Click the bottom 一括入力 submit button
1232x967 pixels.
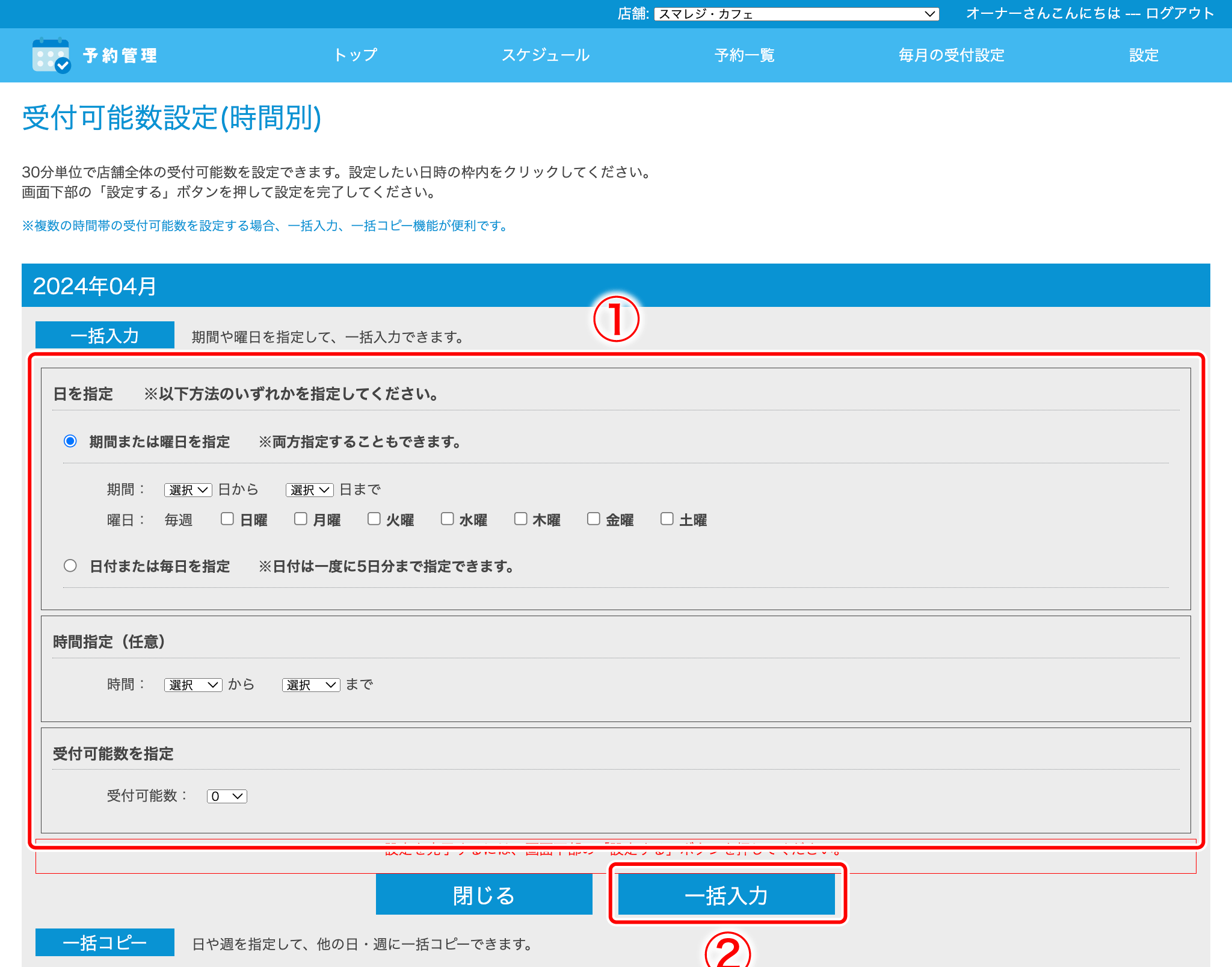click(727, 895)
